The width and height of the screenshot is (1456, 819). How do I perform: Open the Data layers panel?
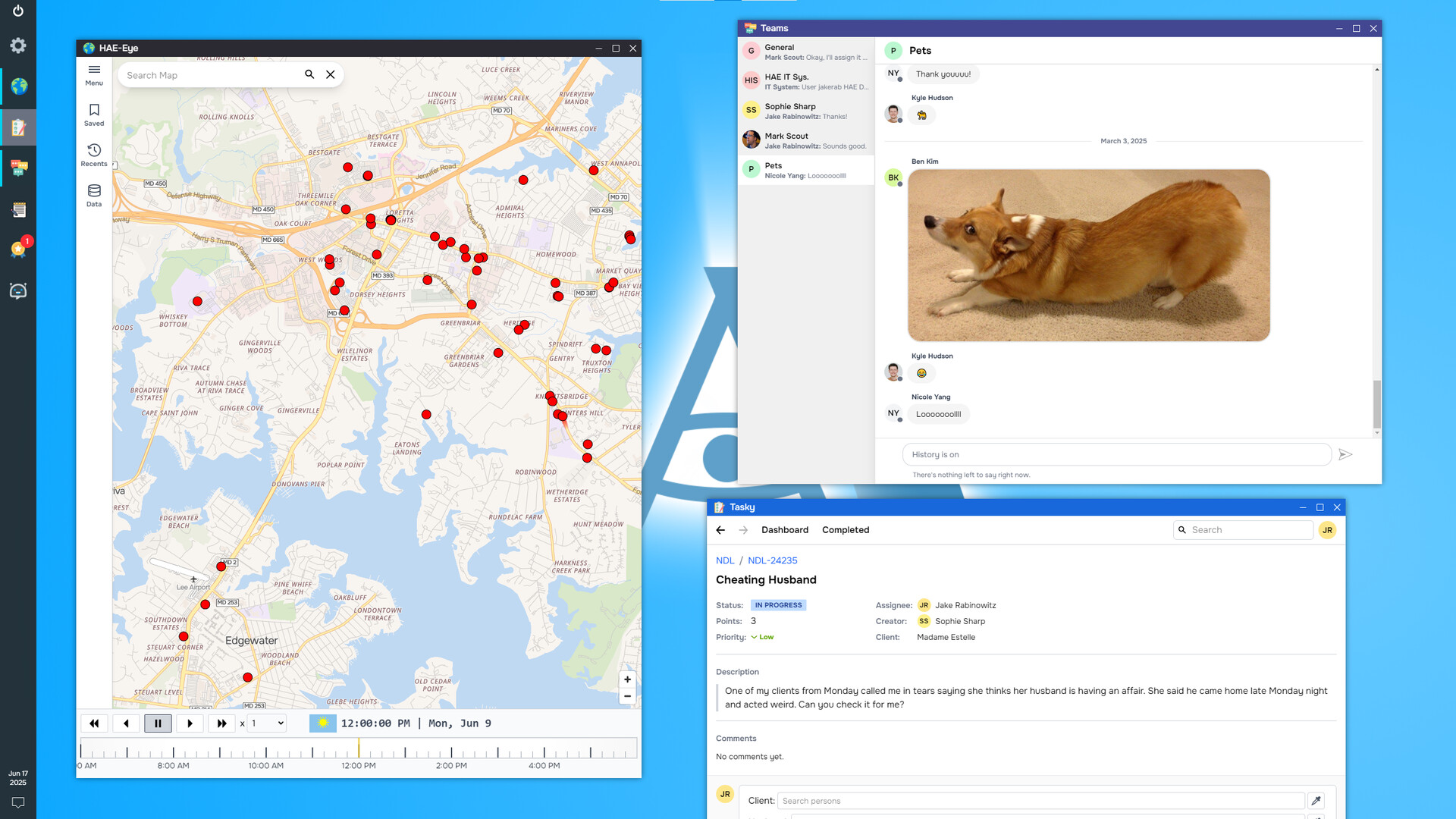(x=94, y=195)
